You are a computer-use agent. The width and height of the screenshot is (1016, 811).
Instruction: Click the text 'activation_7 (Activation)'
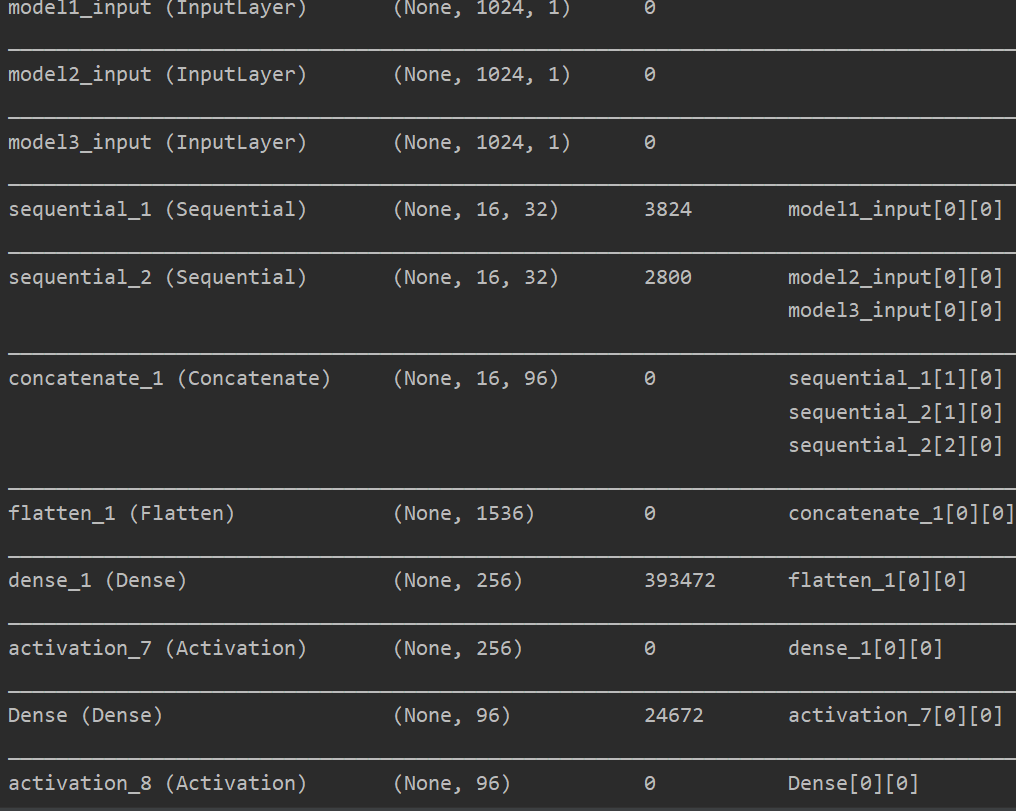pos(157,648)
